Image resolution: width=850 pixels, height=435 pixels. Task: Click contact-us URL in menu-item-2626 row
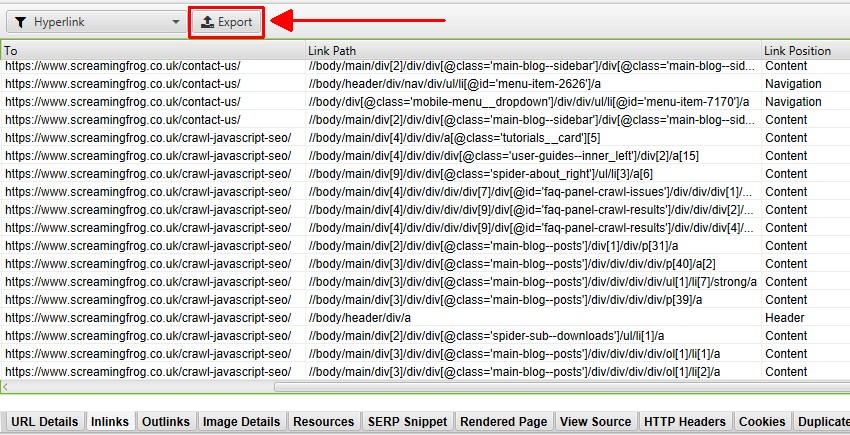123,84
